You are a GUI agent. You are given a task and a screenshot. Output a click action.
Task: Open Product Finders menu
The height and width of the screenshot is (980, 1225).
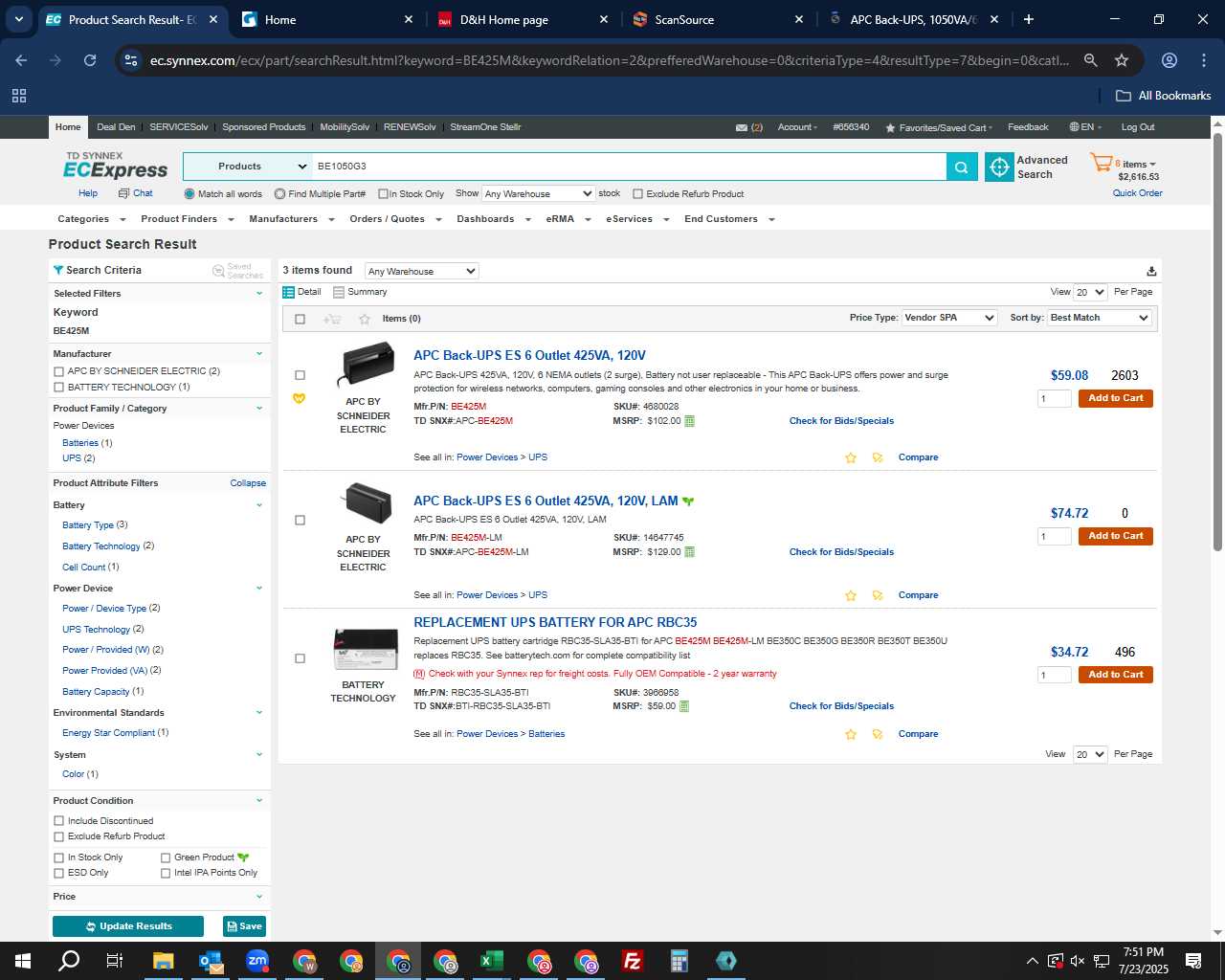(187, 219)
